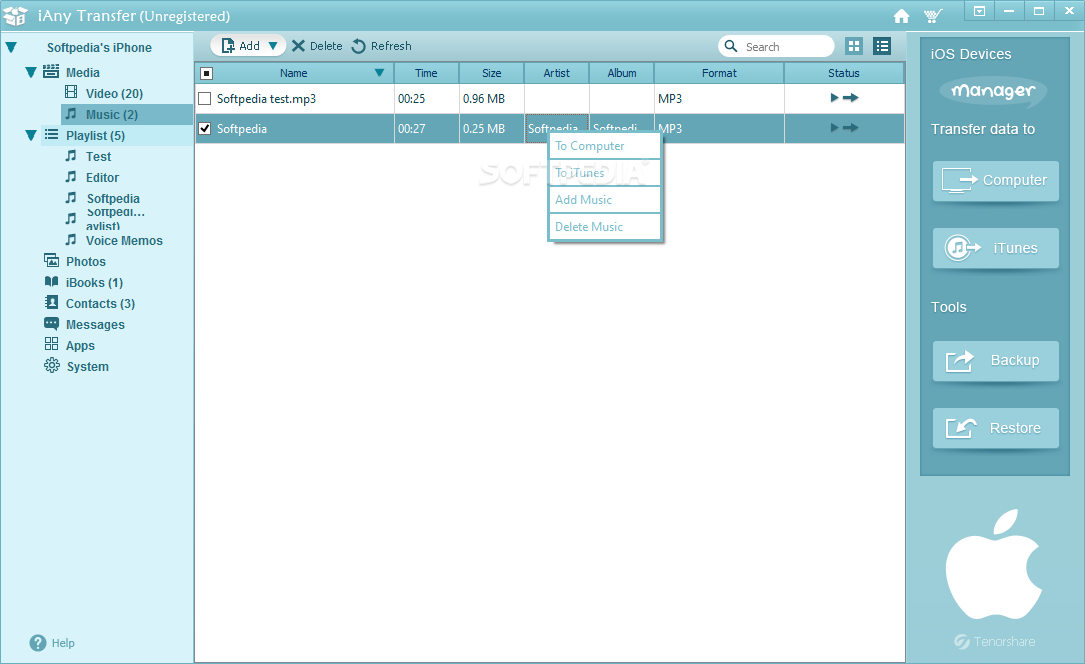Open the Softpedia playlist below Editor
The height and width of the screenshot is (664, 1085).
tap(113, 199)
